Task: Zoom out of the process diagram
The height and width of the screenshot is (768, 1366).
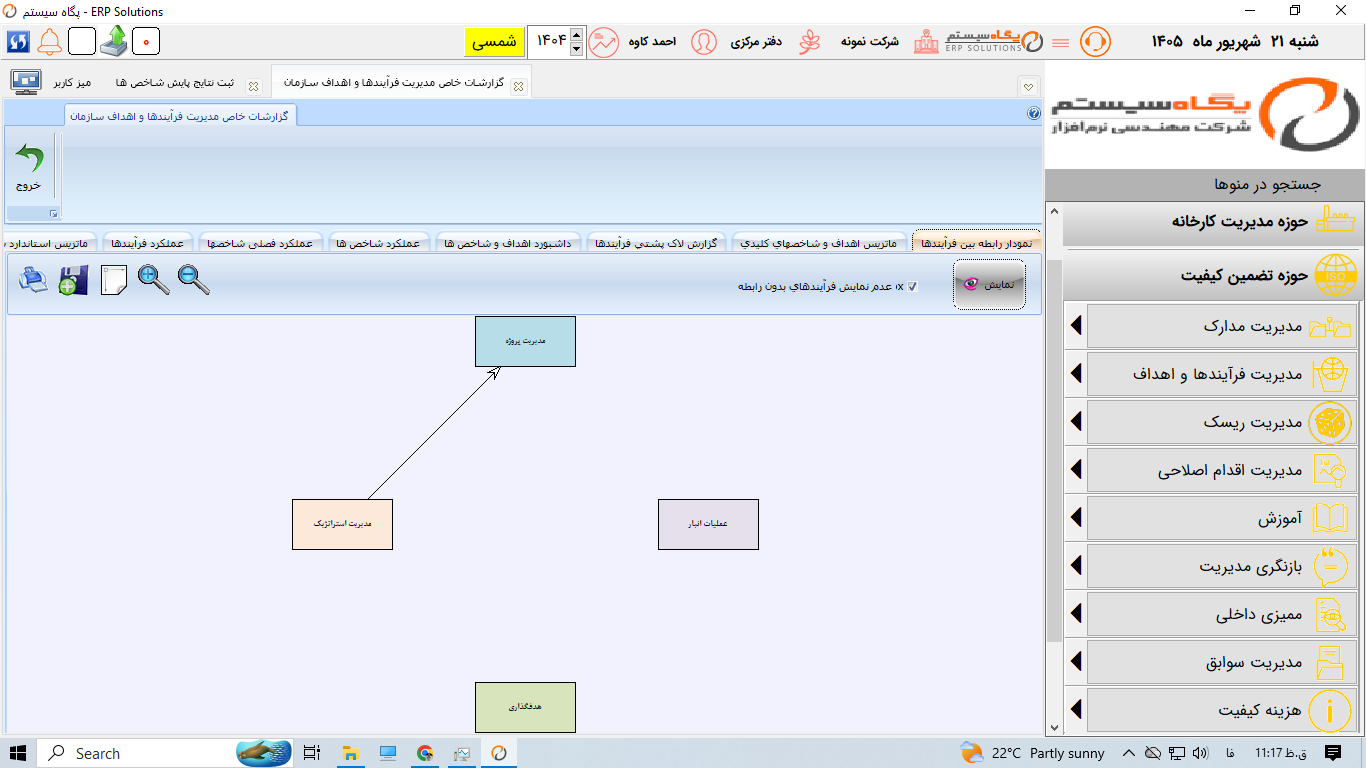Action: [x=194, y=280]
